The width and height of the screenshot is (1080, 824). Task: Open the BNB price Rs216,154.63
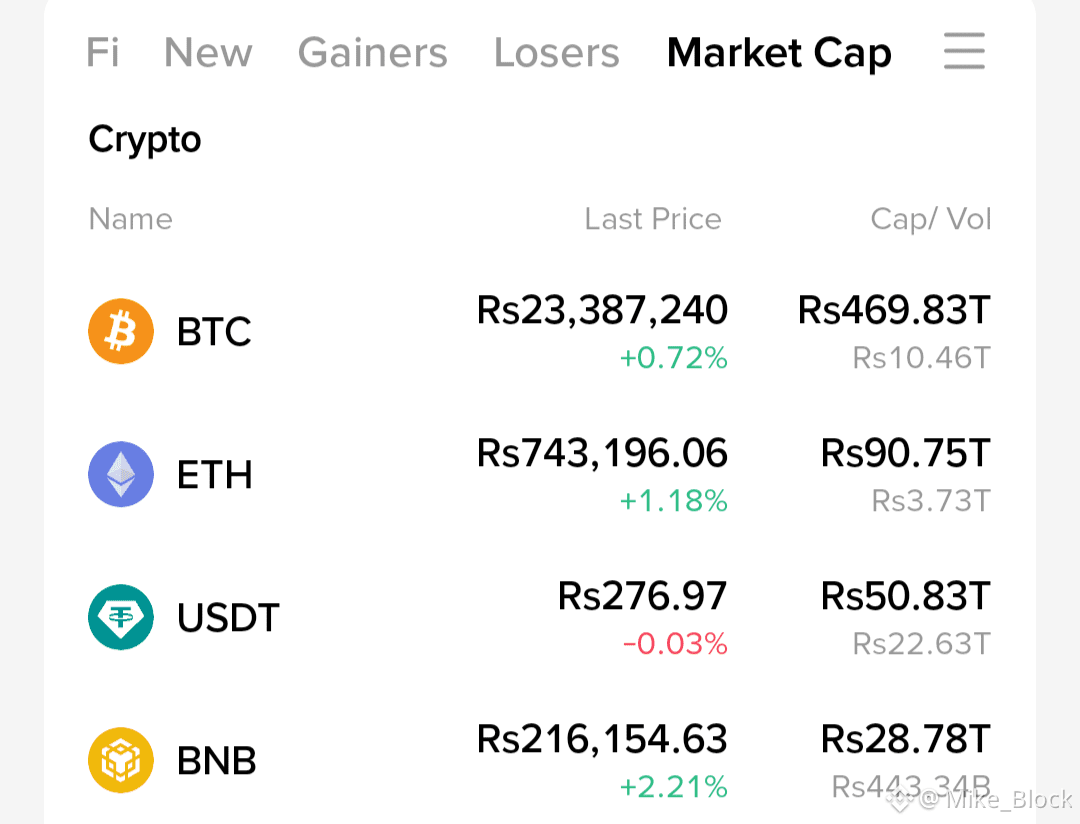(x=603, y=739)
